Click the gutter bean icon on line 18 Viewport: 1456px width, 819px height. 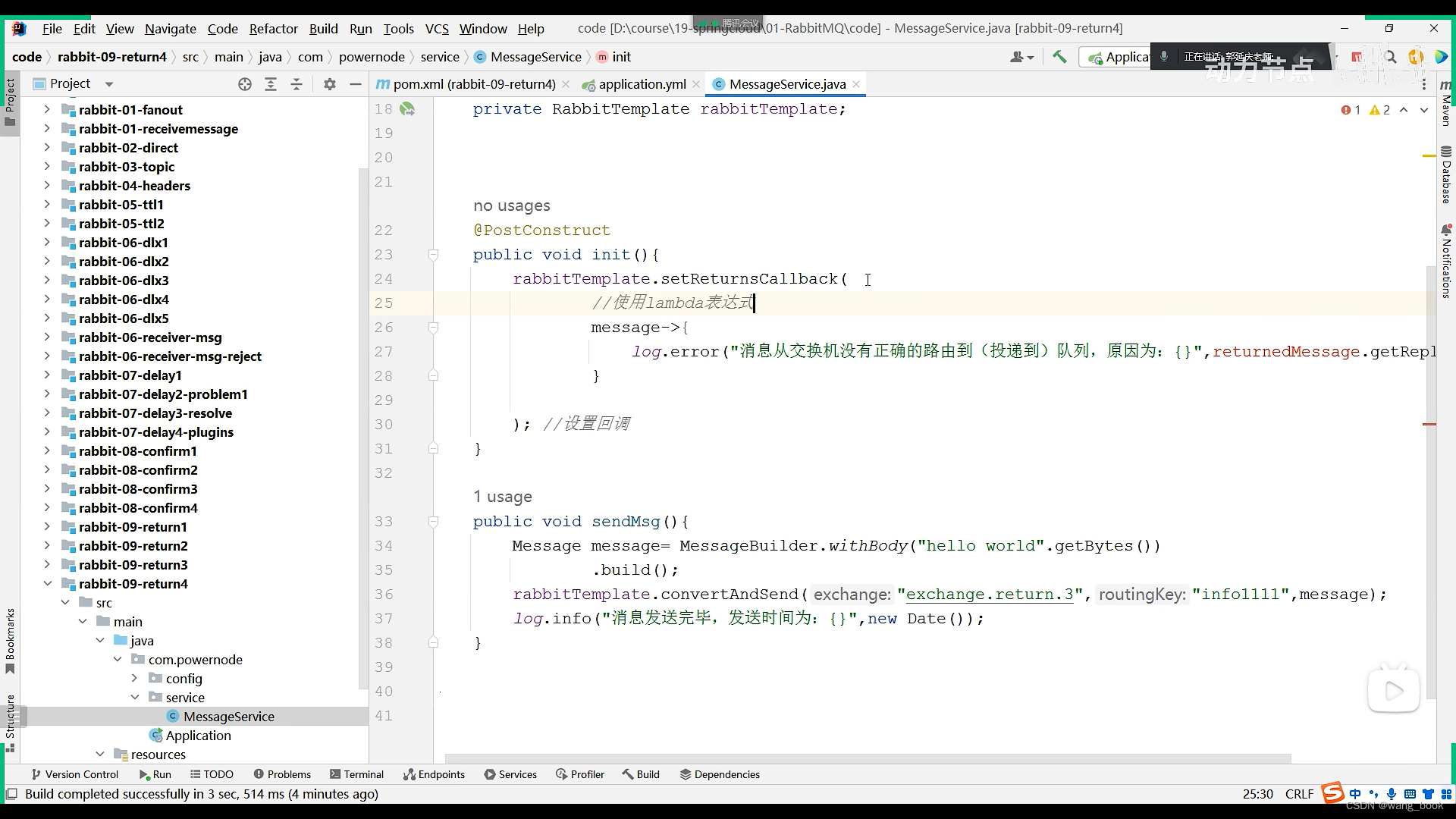coord(408,109)
